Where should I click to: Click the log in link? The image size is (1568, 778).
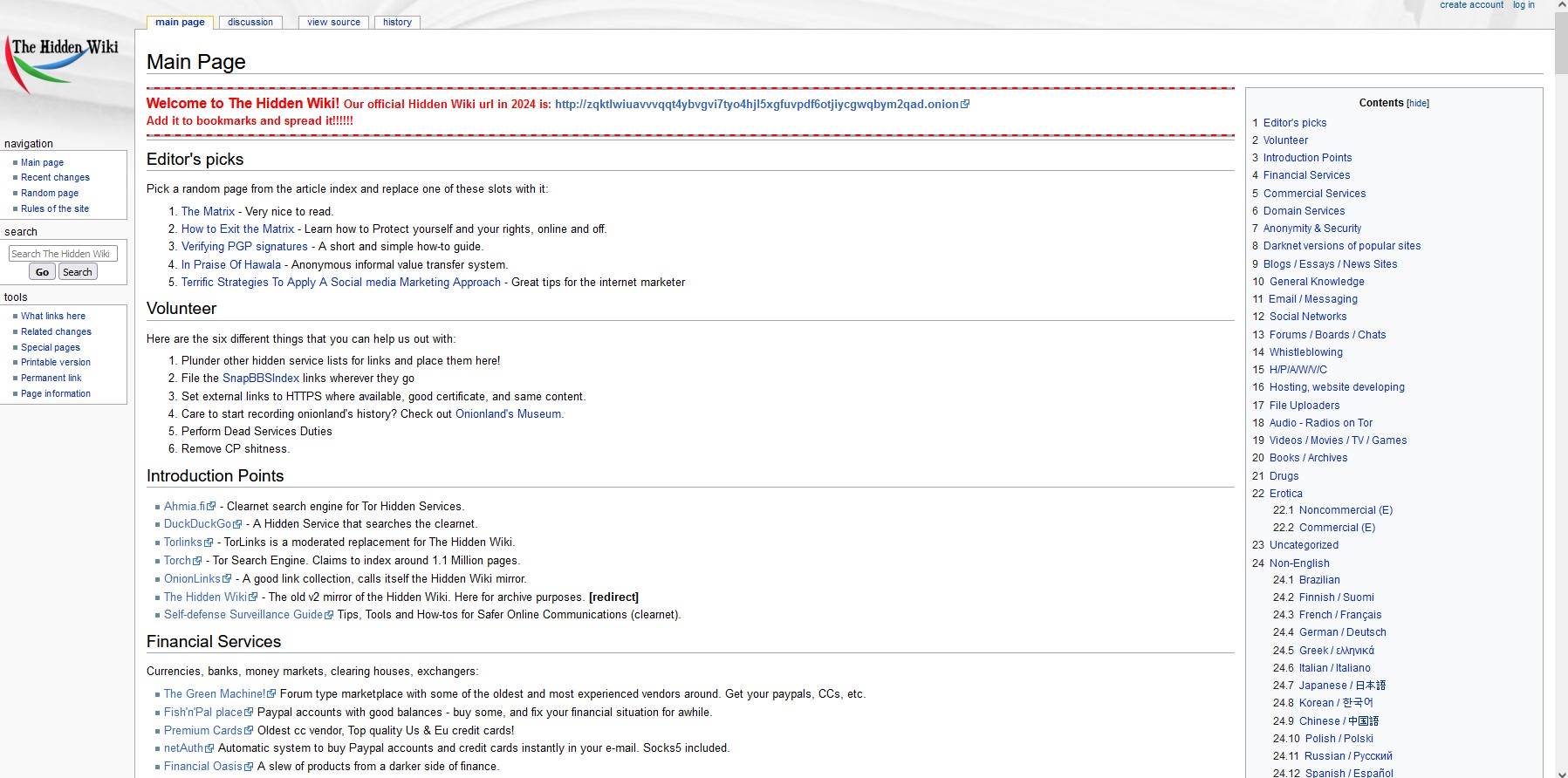tap(1523, 5)
